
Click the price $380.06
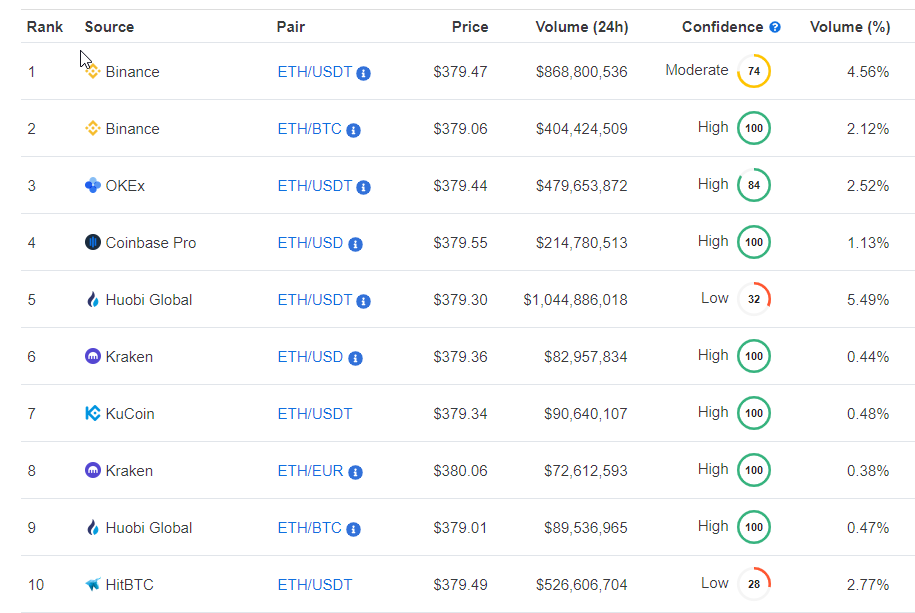tap(460, 471)
